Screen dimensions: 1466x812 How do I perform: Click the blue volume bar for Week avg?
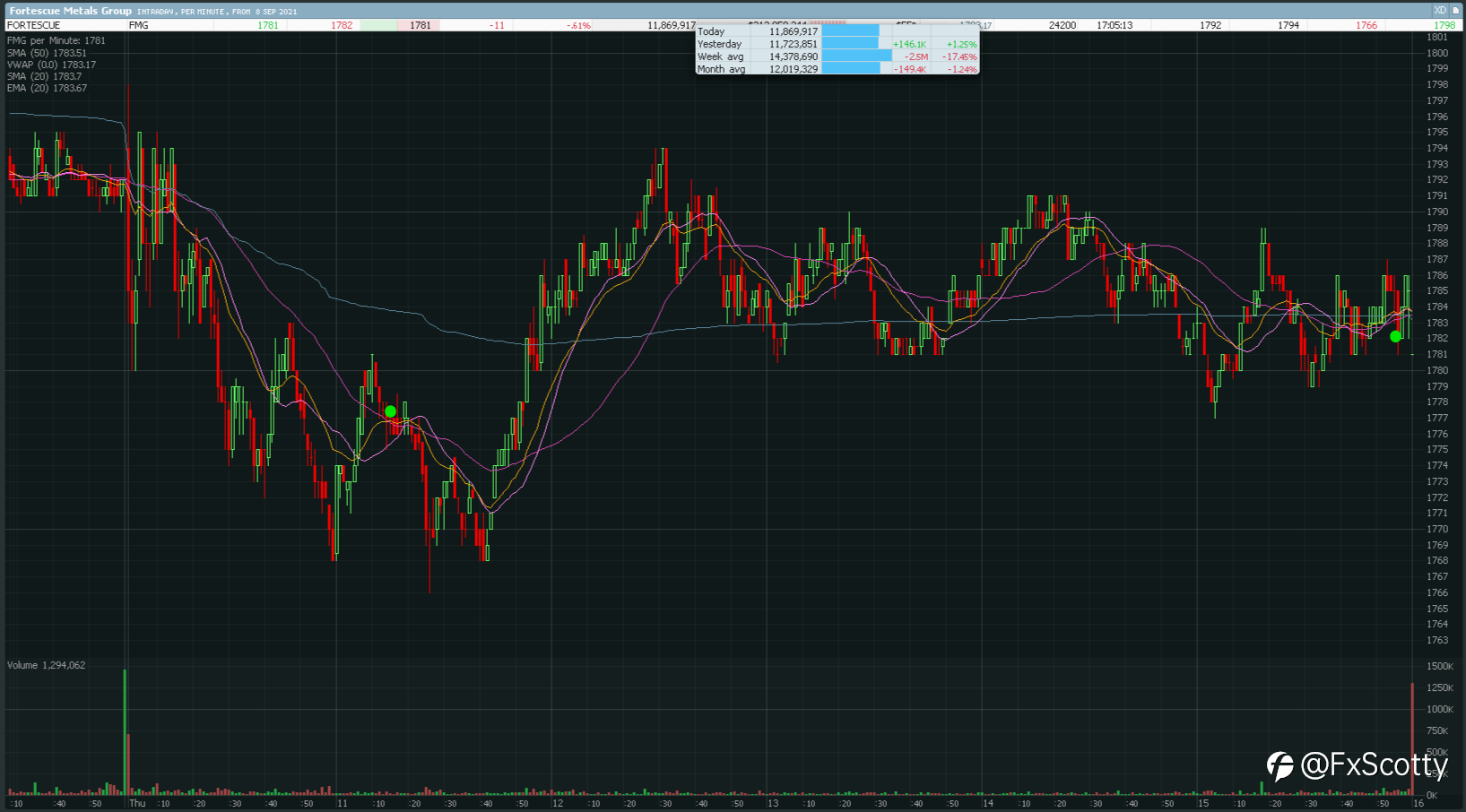tap(856, 56)
